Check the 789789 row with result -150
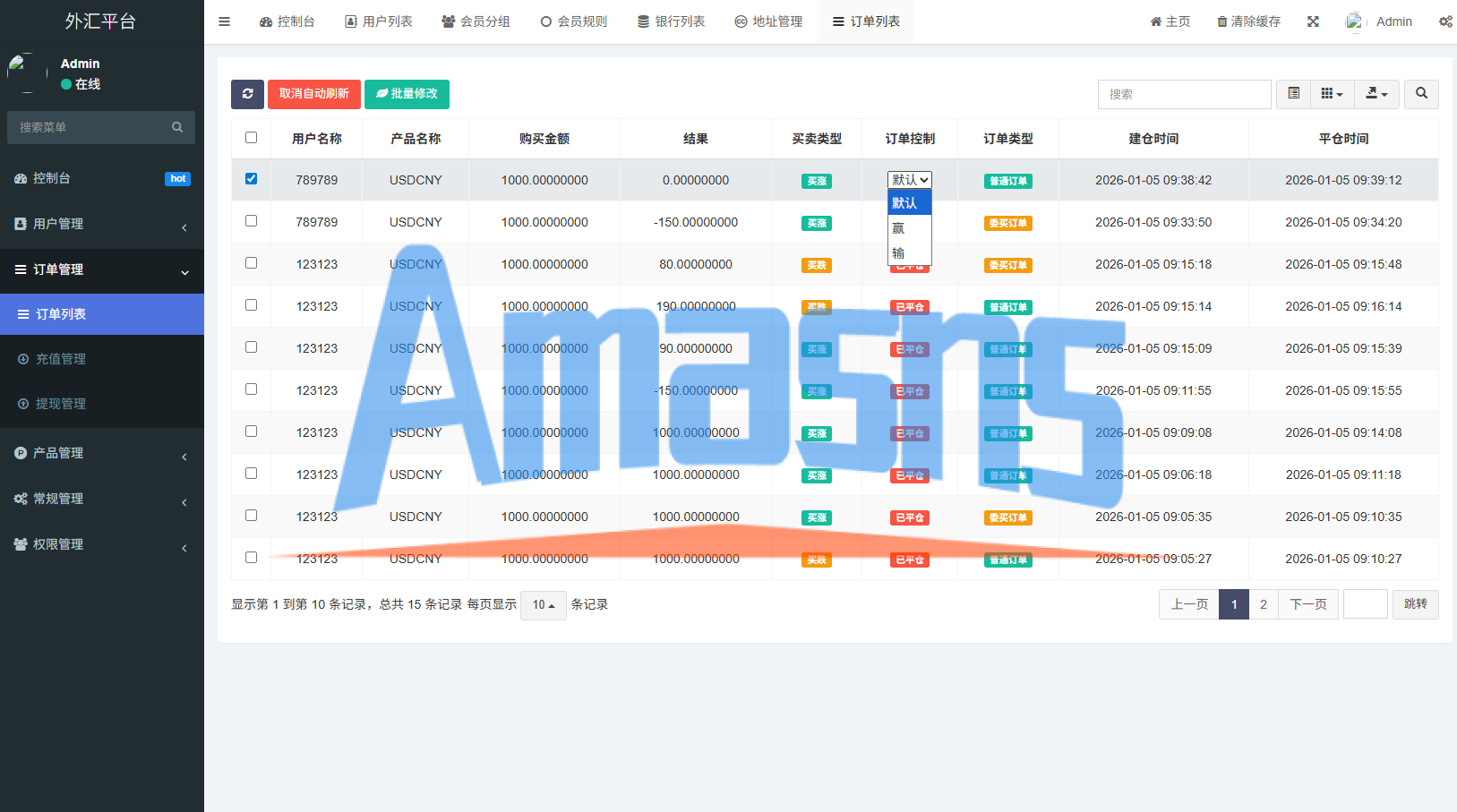1457x812 pixels. (251, 221)
